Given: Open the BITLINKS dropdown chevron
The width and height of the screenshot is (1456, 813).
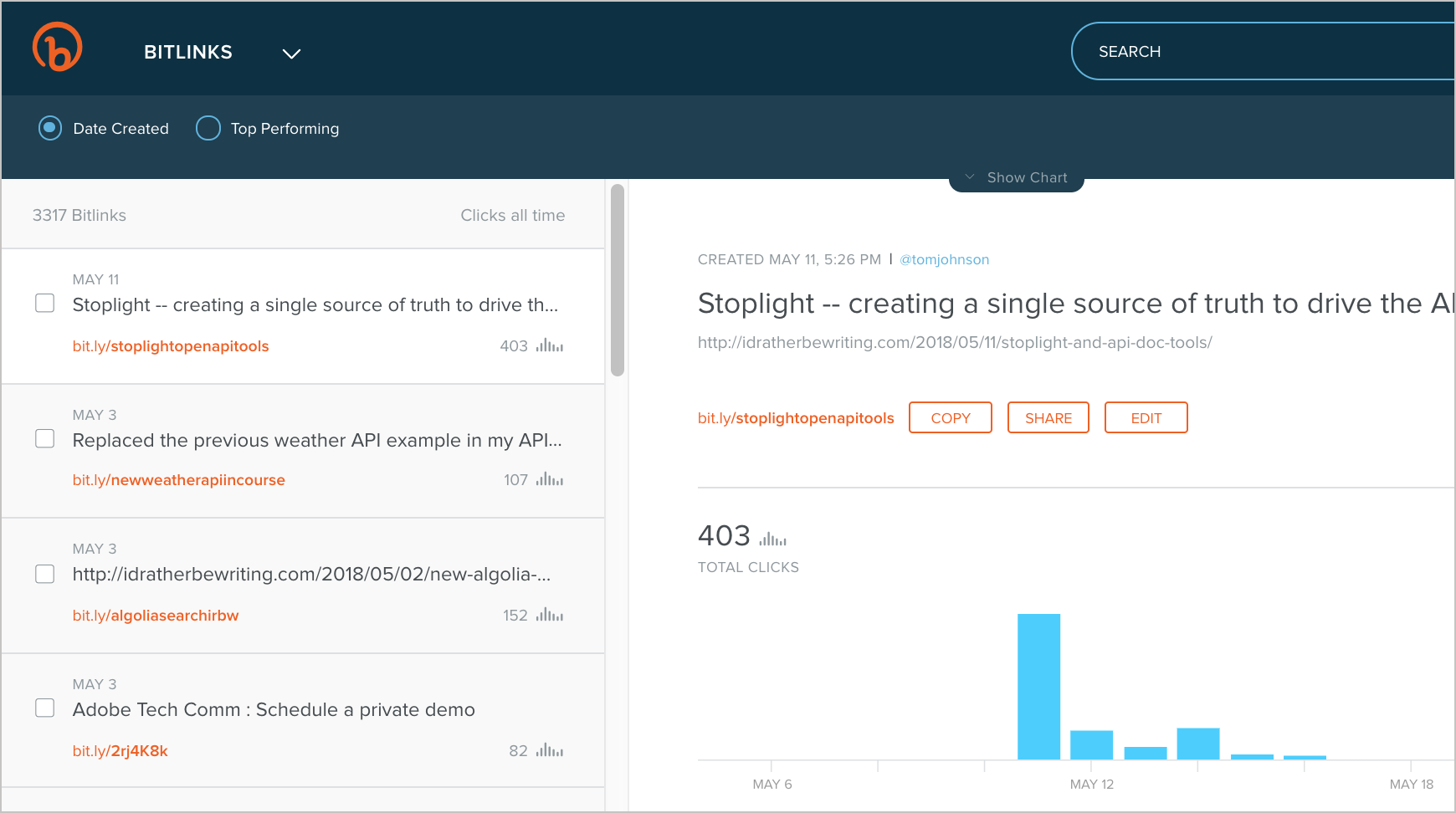Looking at the screenshot, I should click(291, 54).
